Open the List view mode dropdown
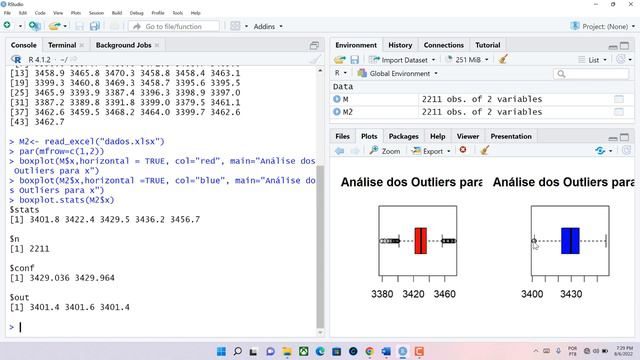 [593, 60]
